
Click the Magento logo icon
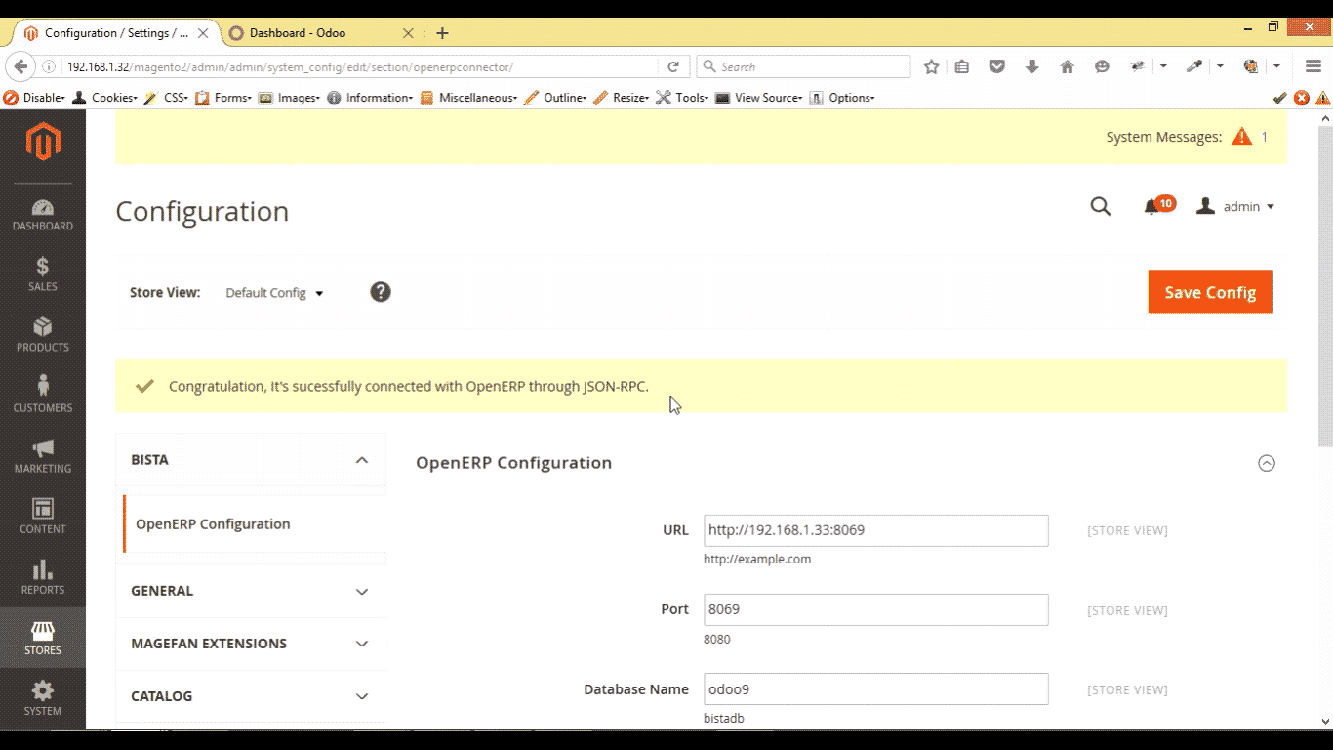point(43,141)
